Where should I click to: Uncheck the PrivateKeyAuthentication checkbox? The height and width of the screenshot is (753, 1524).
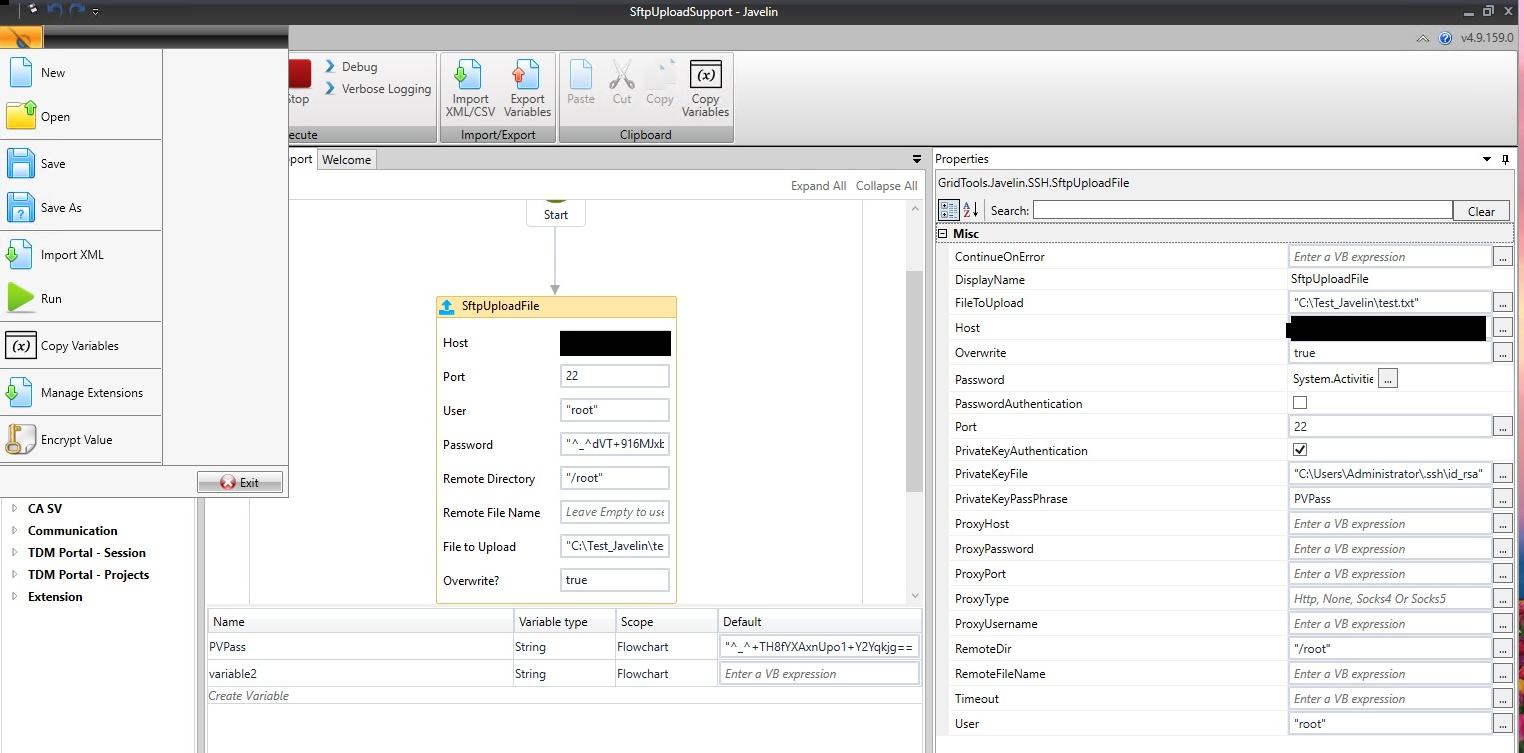1300,450
